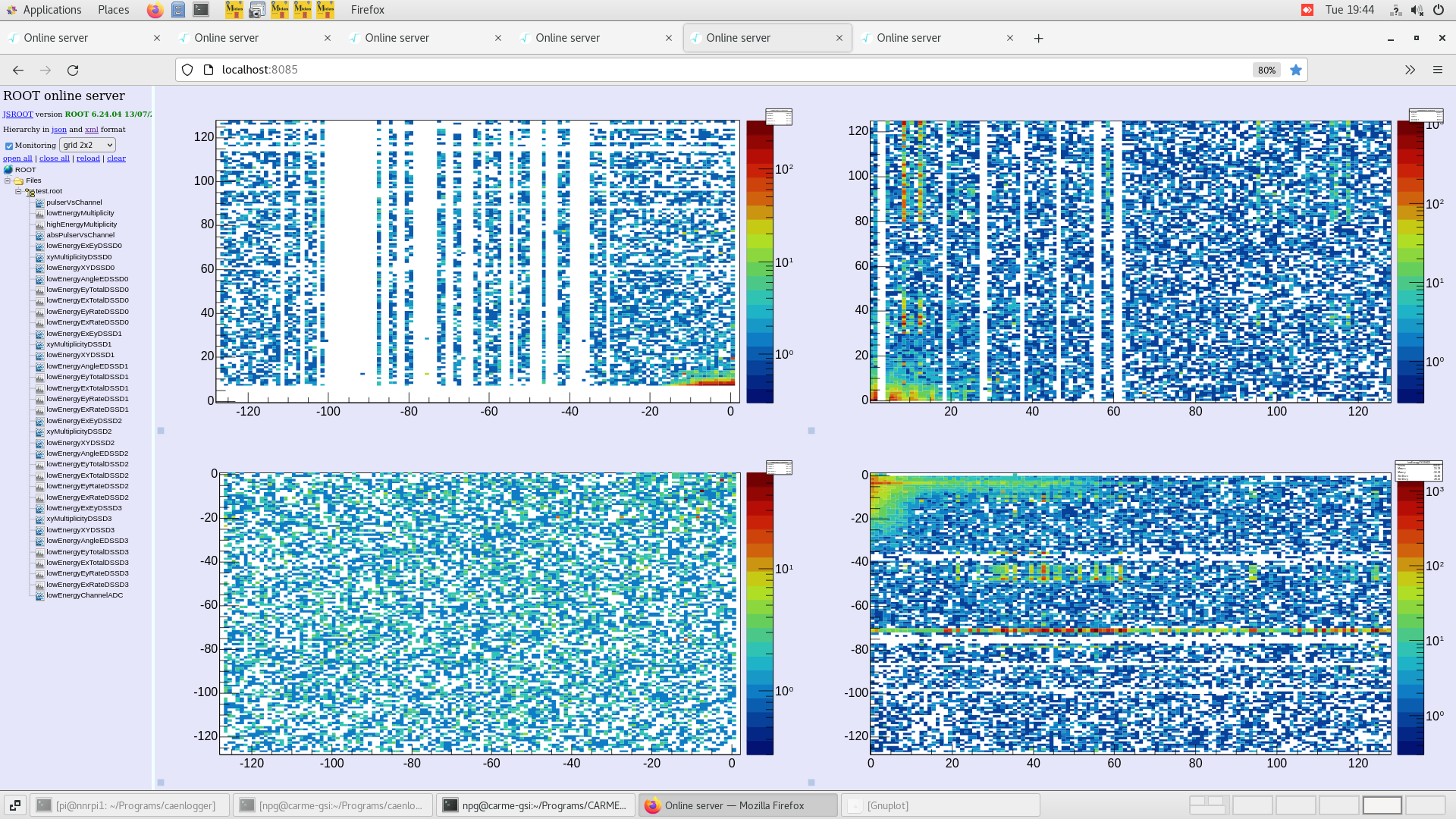Click the test.root file icon
1456x819 pixels.
click(x=30, y=192)
